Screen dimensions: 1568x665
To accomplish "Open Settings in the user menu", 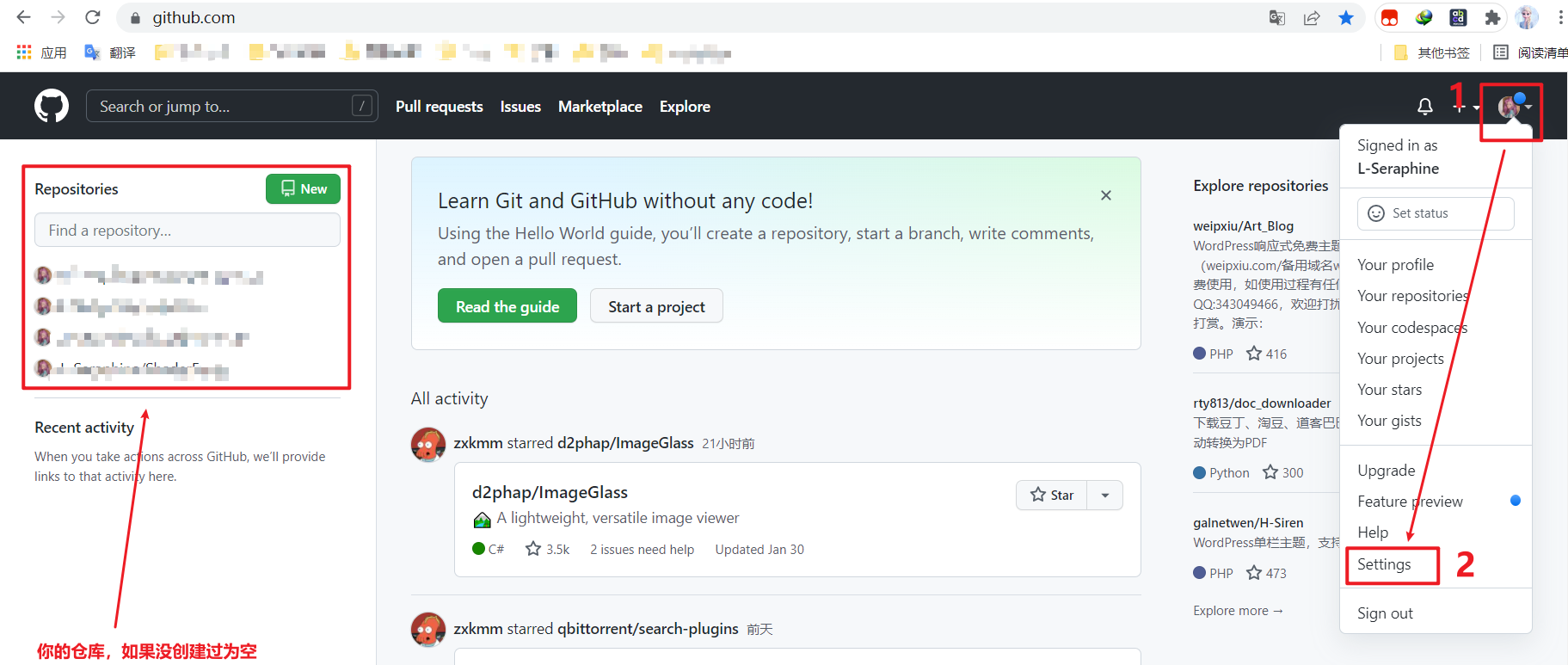I will [x=1436, y=564].
